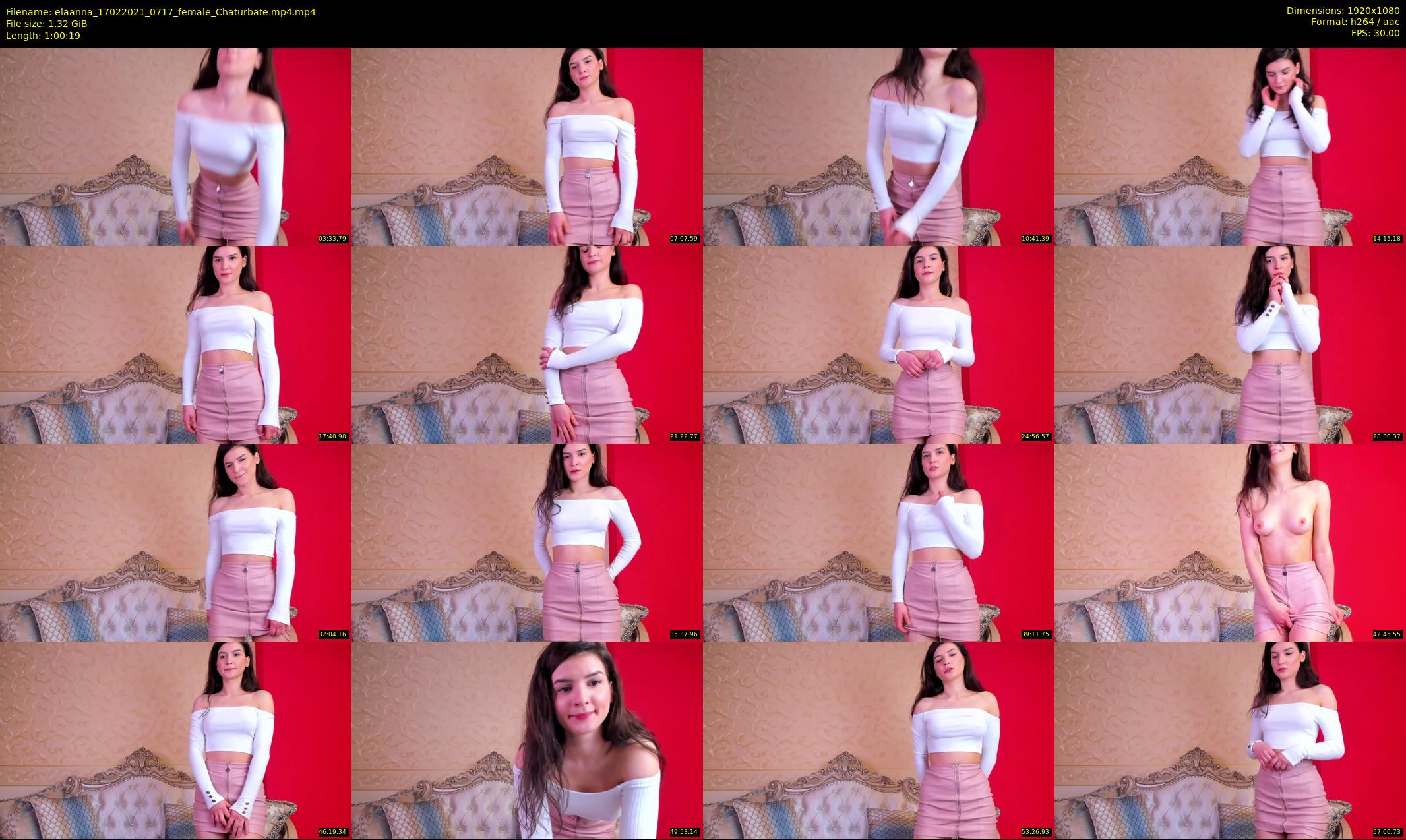The width and height of the screenshot is (1406, 840).
Task: Click the 49:53.14 timestamp label
Action: (x=684, y=832)
